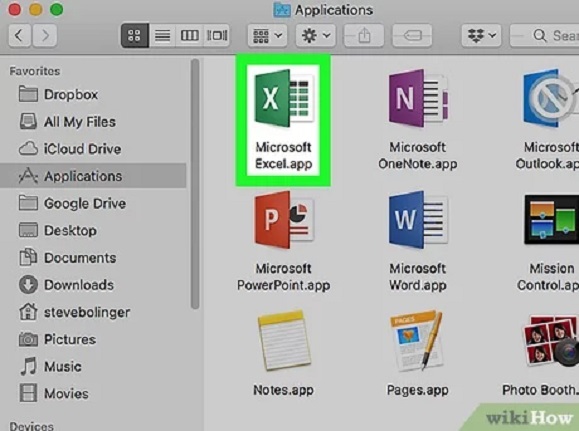Open the Microsoft Excel.app icon
Screen dimensions: 579x431
point(284,99)
